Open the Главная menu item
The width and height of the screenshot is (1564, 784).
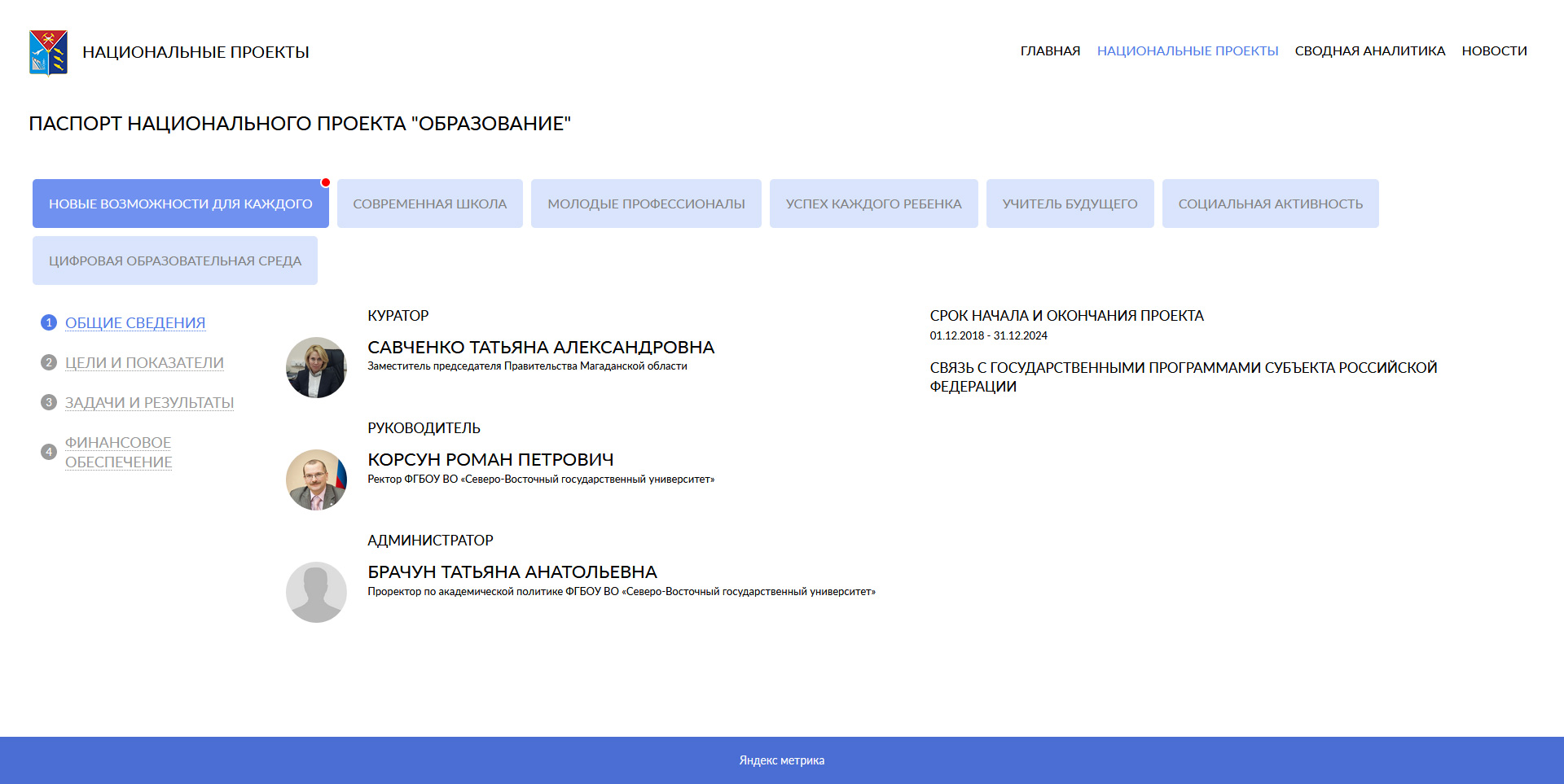[x=1050, y=50]
